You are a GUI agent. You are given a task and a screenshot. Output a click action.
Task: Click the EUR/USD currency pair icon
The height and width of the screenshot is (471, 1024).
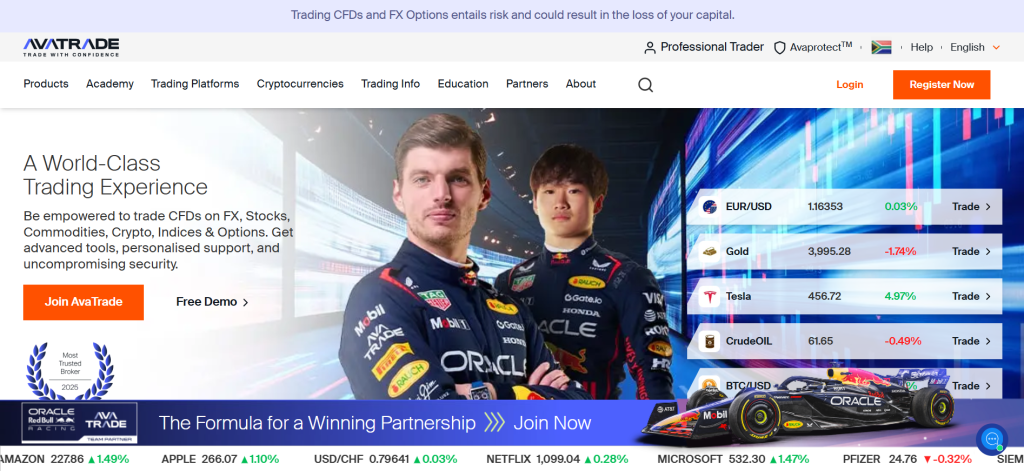[709, 207]
